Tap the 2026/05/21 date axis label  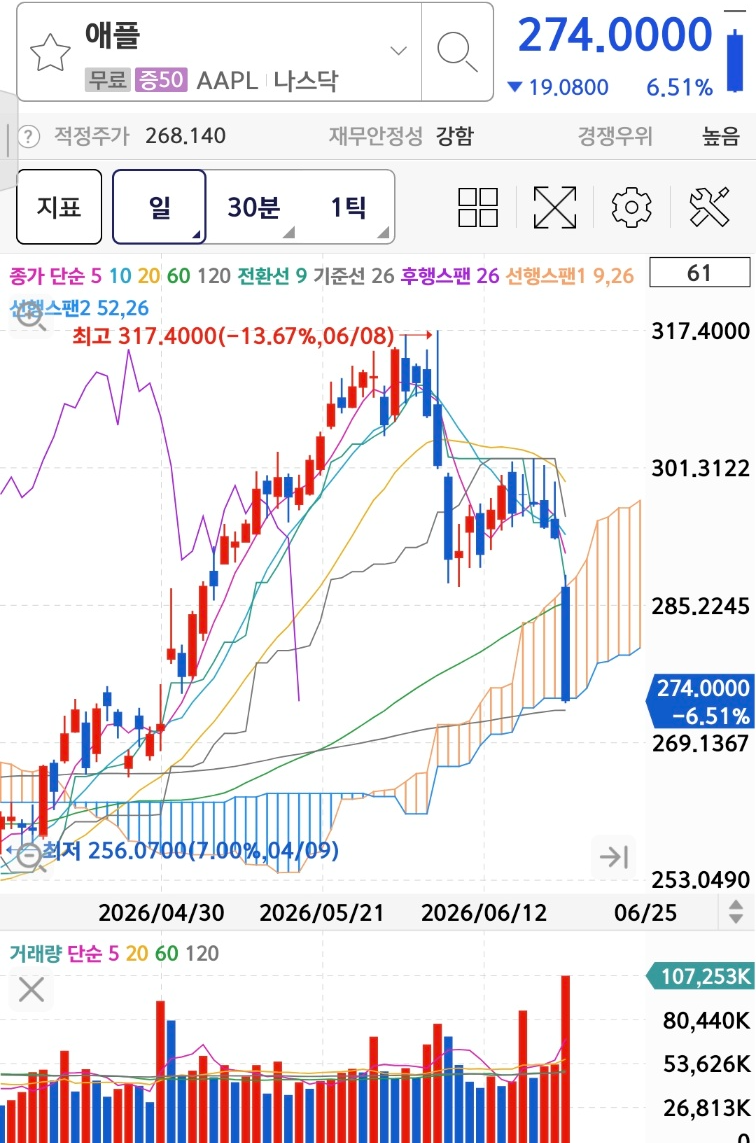[322, 913]
